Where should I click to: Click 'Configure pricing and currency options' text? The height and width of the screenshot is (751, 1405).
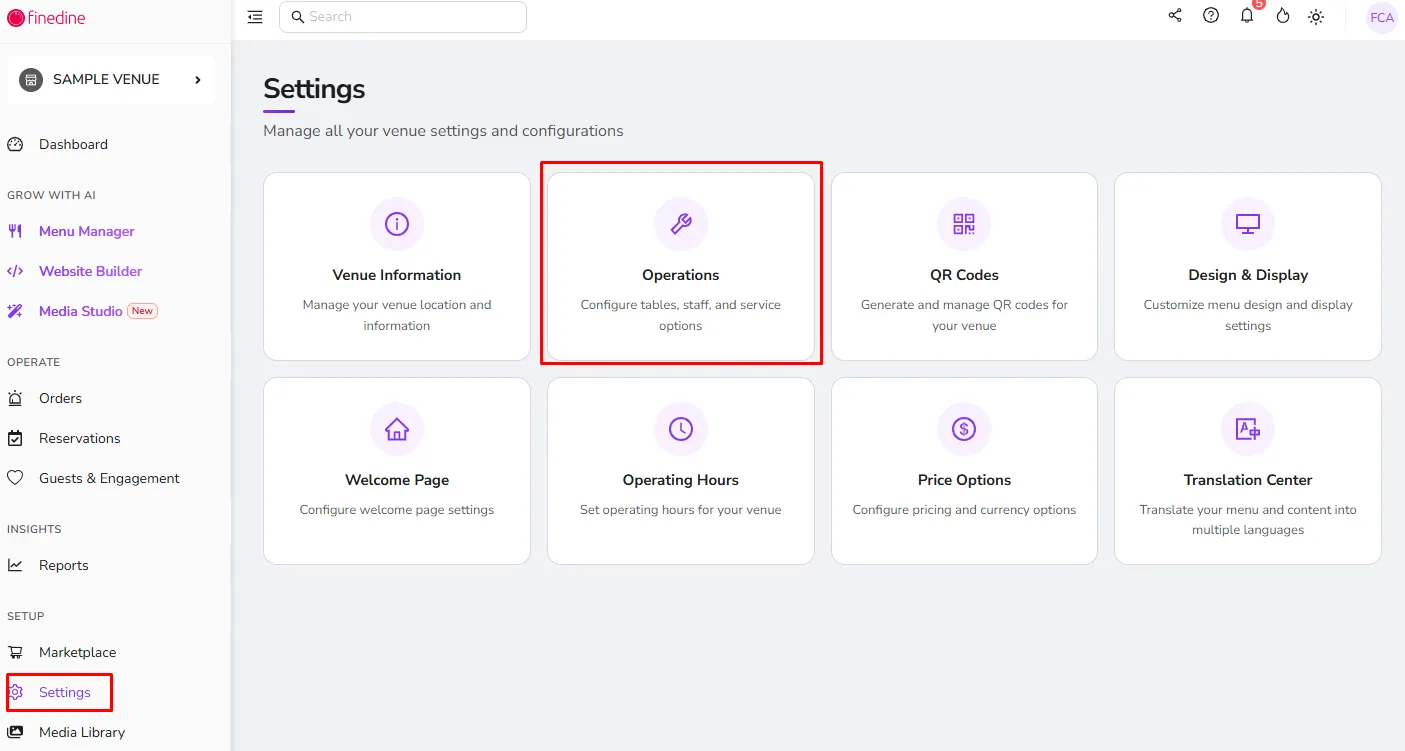click(964, 510)
